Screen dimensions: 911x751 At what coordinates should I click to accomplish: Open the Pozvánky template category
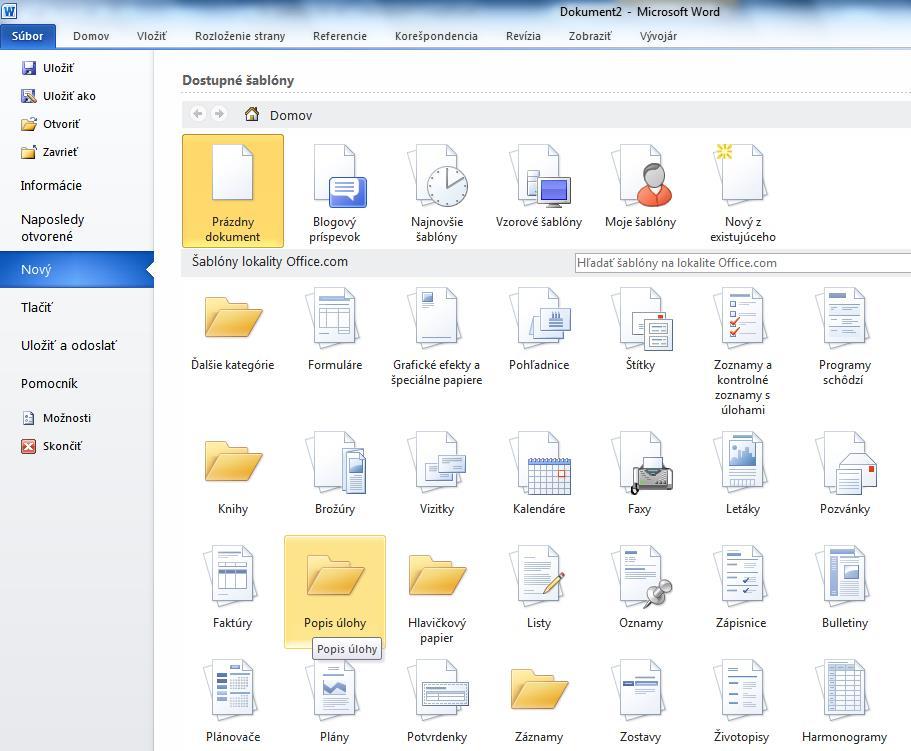point(844,474)
